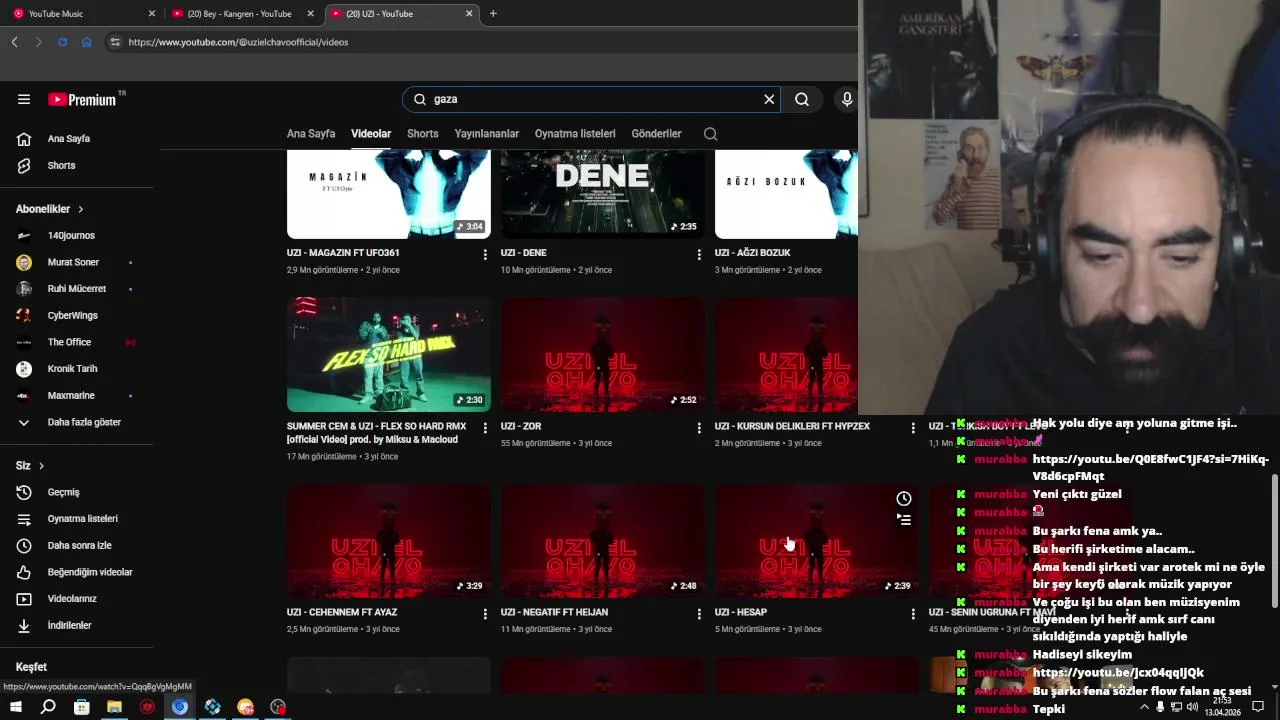Switch to the Ana Sayfa channel tab
The width and height of the screenshot is (1280, 720).
pos(311,134)
